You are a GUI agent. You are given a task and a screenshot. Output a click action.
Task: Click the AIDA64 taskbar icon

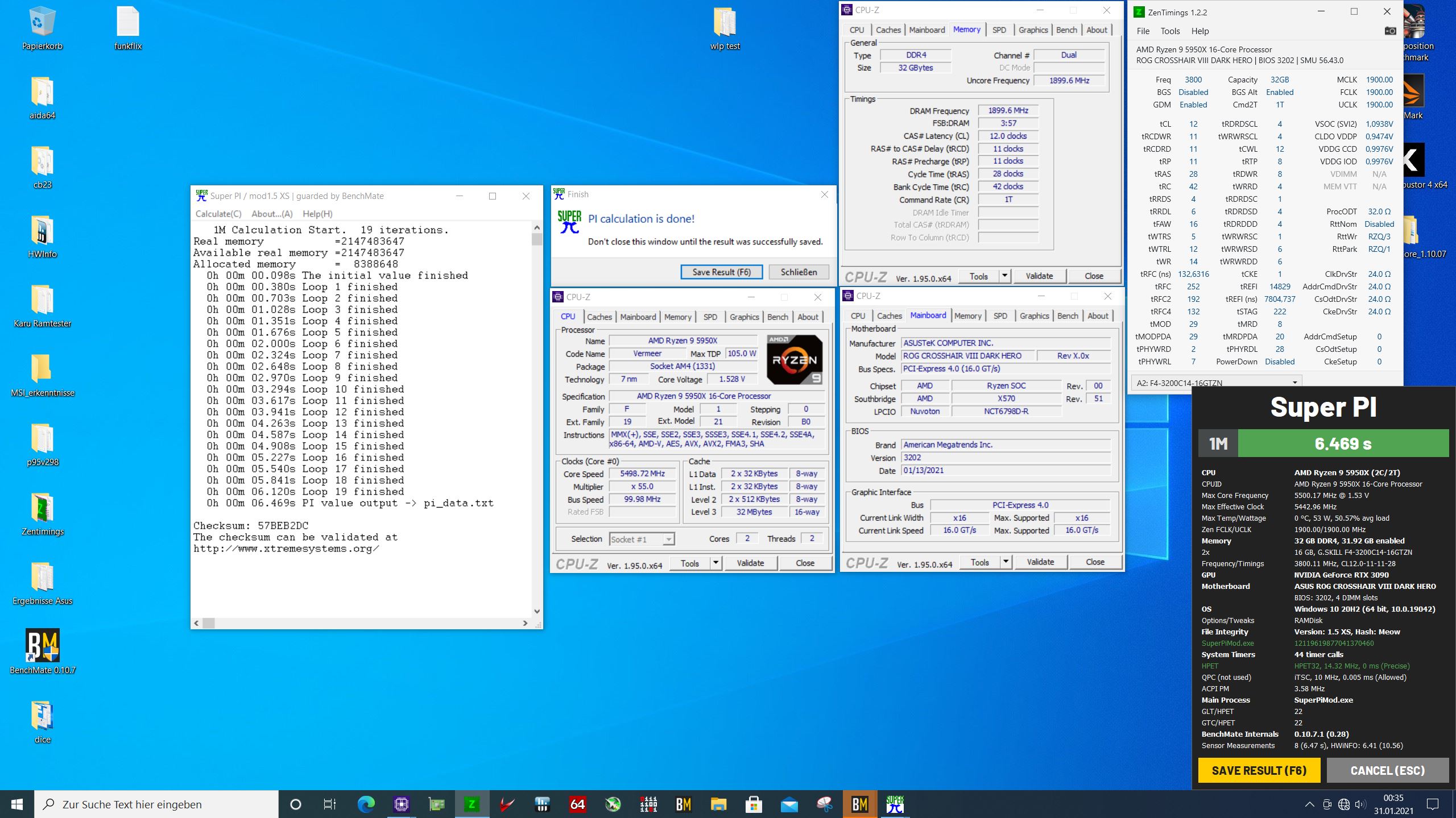click(x=577, y=804)
